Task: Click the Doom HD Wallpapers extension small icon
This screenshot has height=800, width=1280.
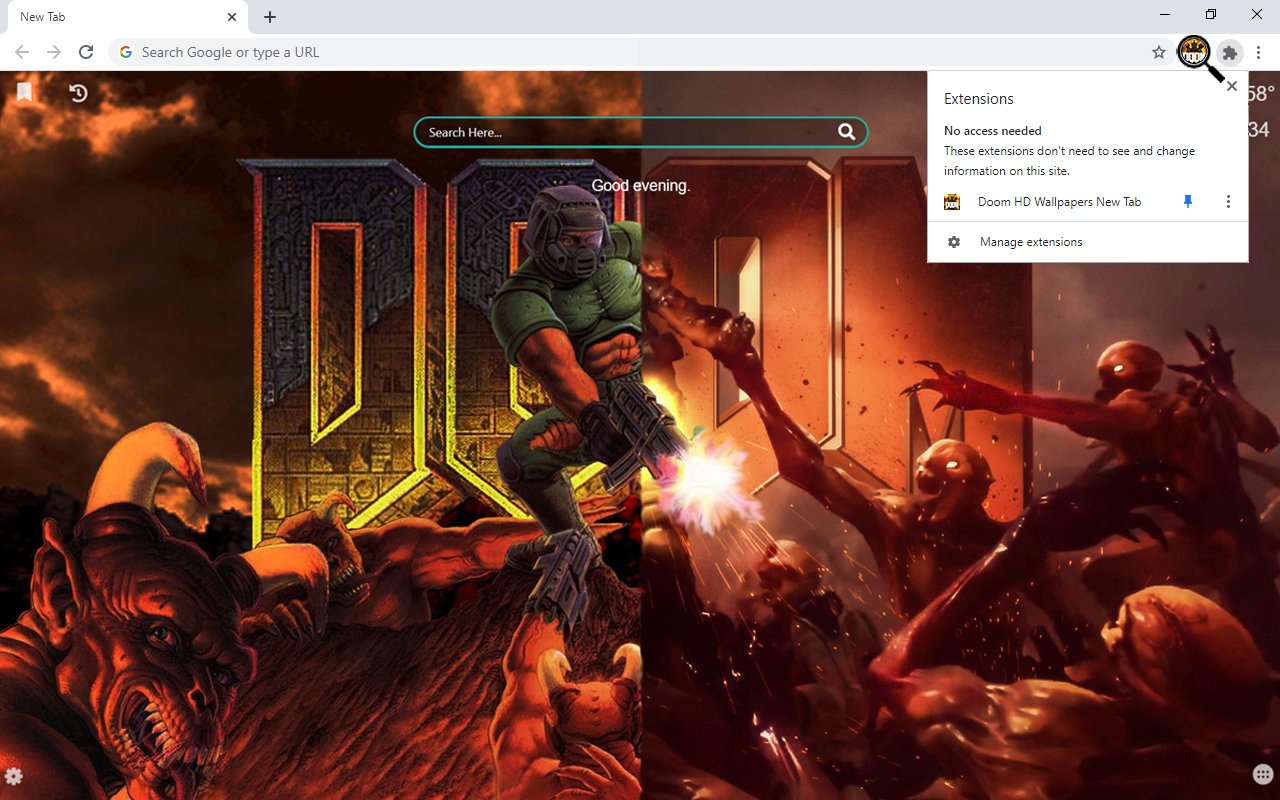Action: click(x=952, y=202)
